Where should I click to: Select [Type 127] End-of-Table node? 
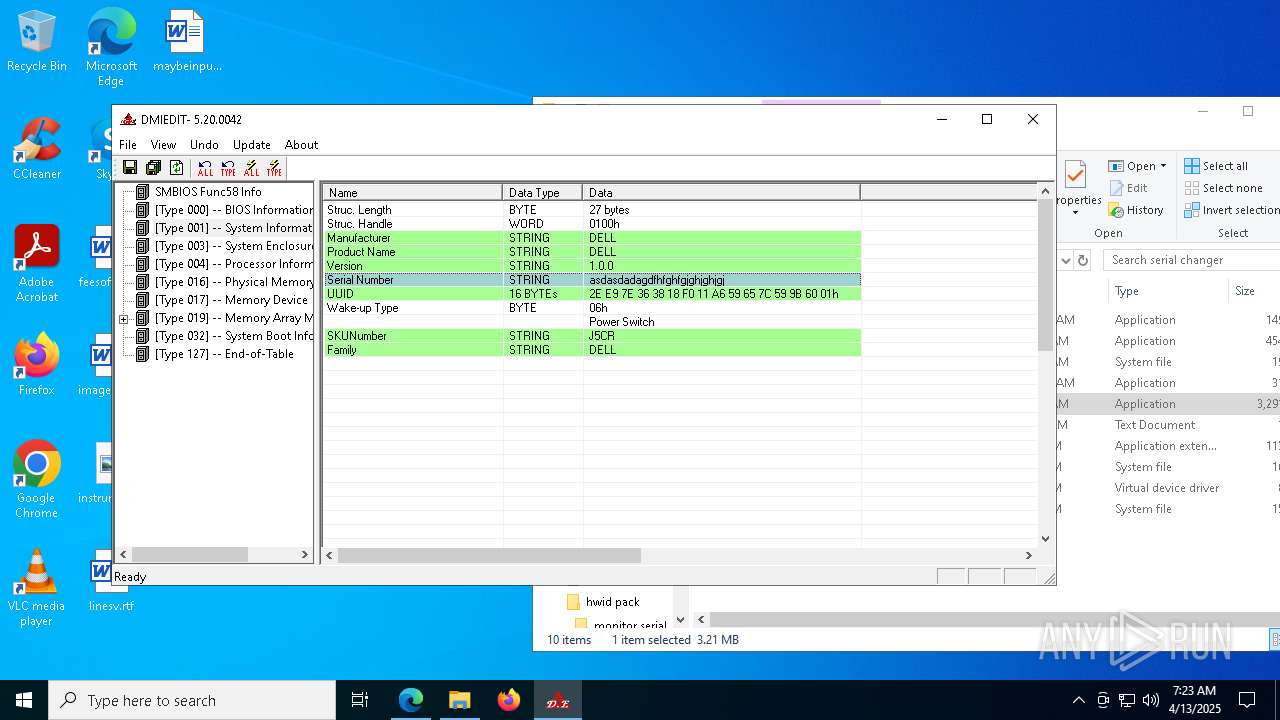pyautogui.click(x=224, y=354)
